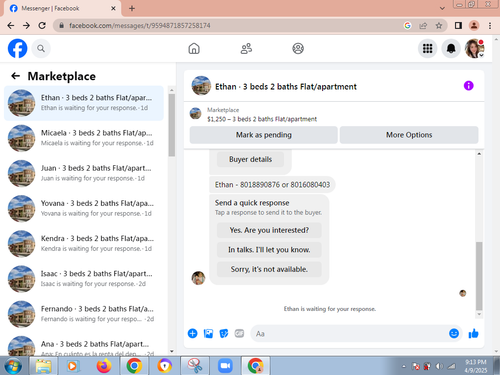This screenshot has height=375, width=500.
Task: Open the Fernando conversation
Action: pos(84,314)
